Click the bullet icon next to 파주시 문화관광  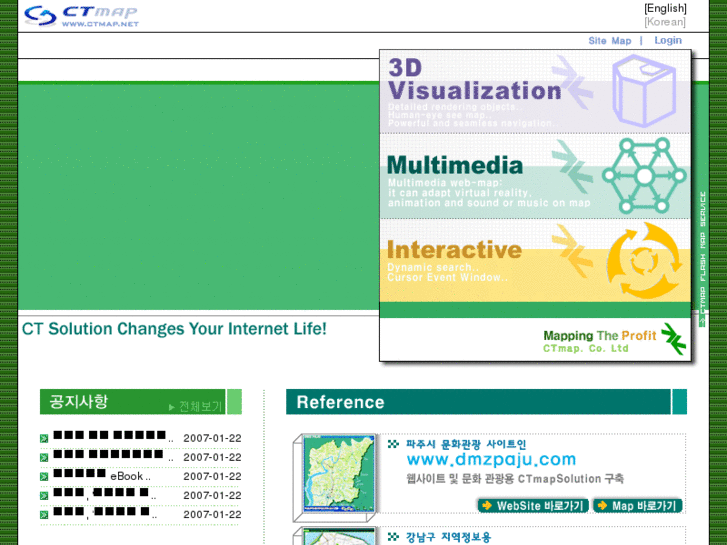[393, 444]
